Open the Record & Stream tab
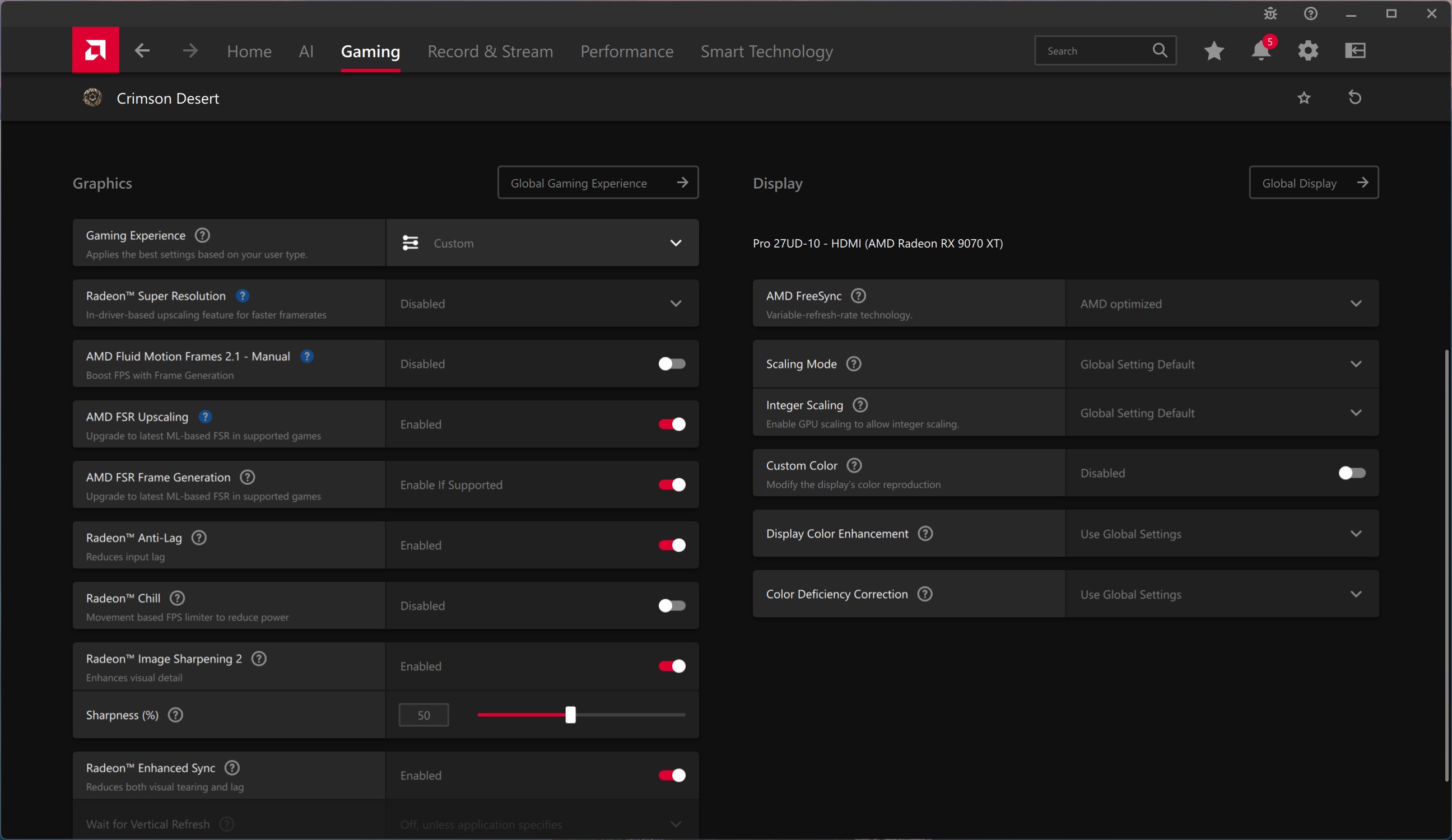 click(490, 52)
